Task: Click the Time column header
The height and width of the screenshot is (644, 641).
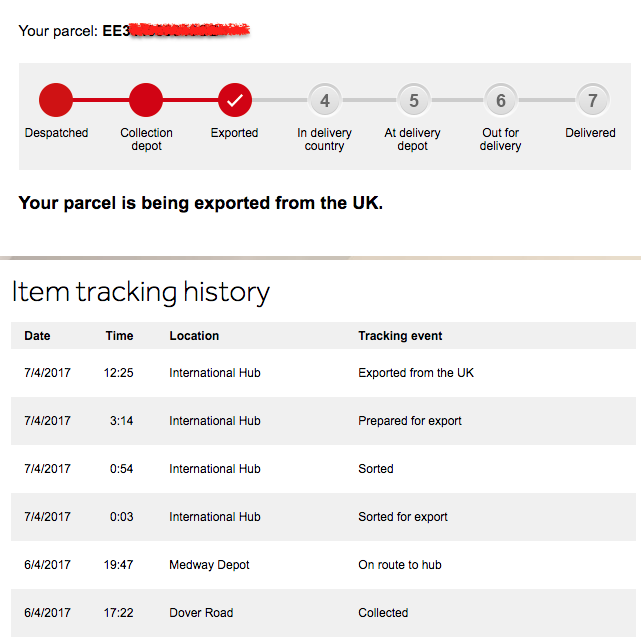Action: coord(119,336)
